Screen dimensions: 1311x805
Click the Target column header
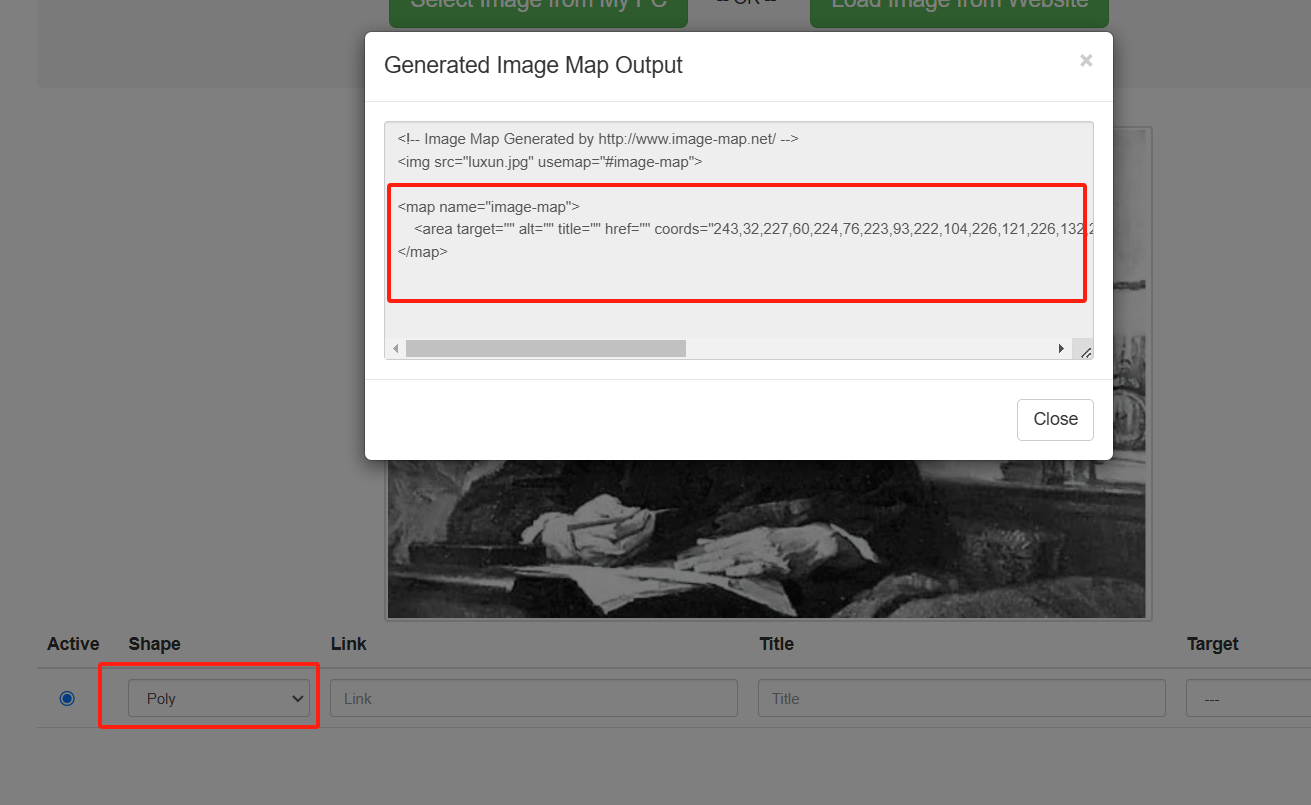click(x=1213, y=644)
